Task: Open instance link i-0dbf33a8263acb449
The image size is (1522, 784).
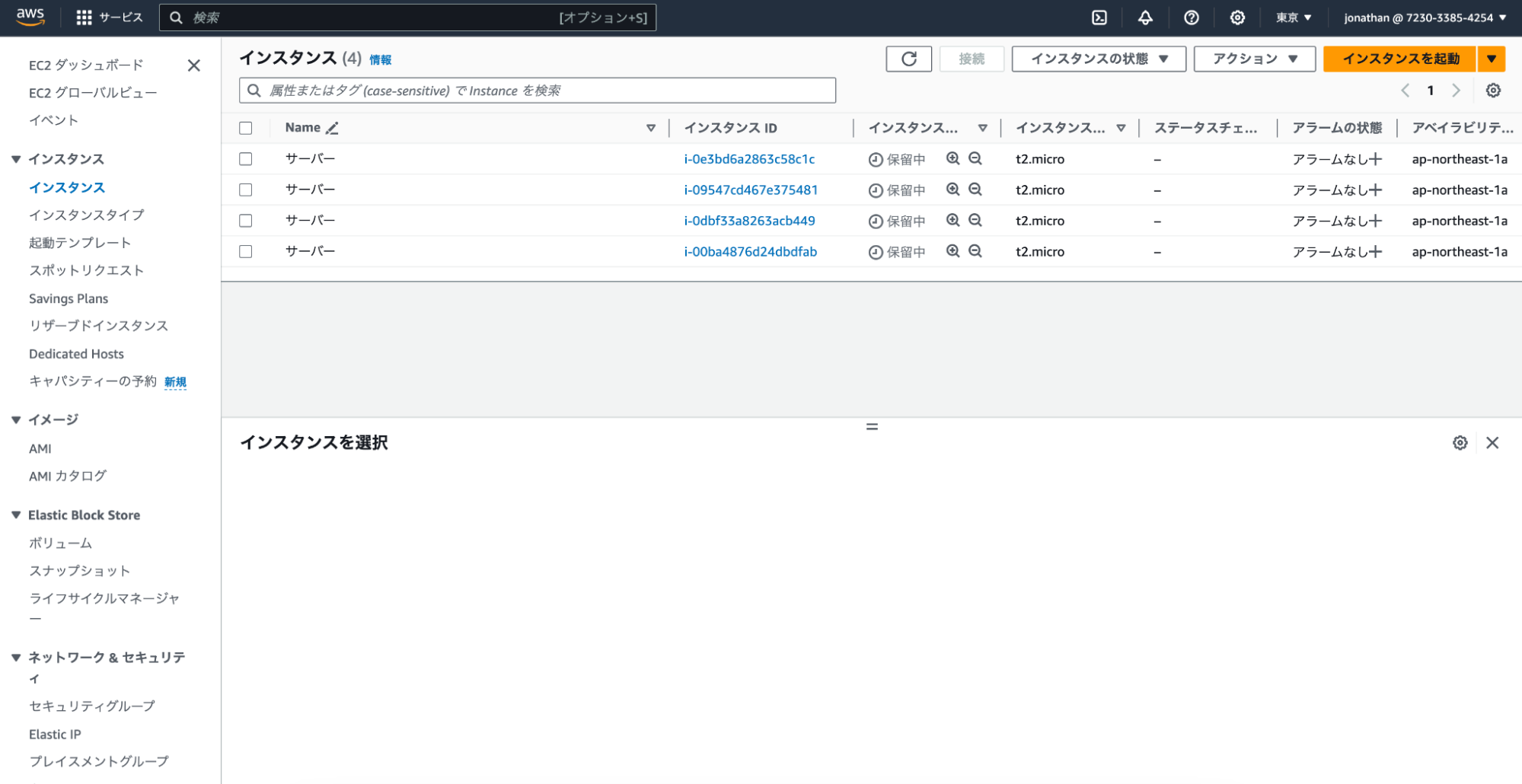Action: pos(749,221)
